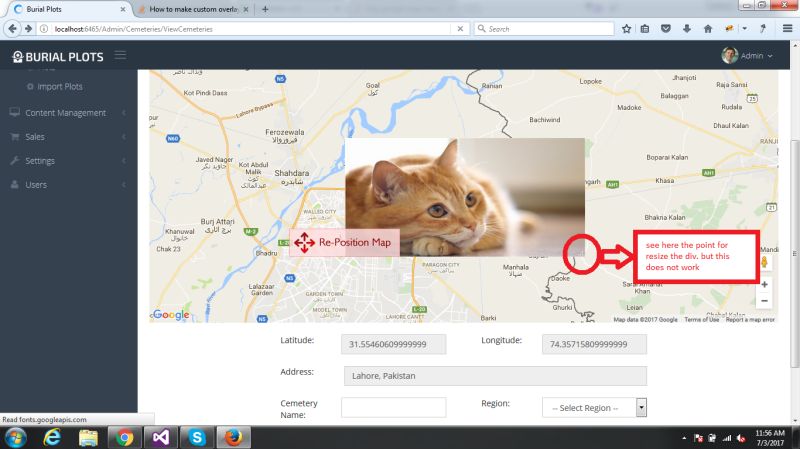Open the bookmarks list icon
The width and height of the screenshot is (800, 449).
pyautogui.click(x=645, y=29)
